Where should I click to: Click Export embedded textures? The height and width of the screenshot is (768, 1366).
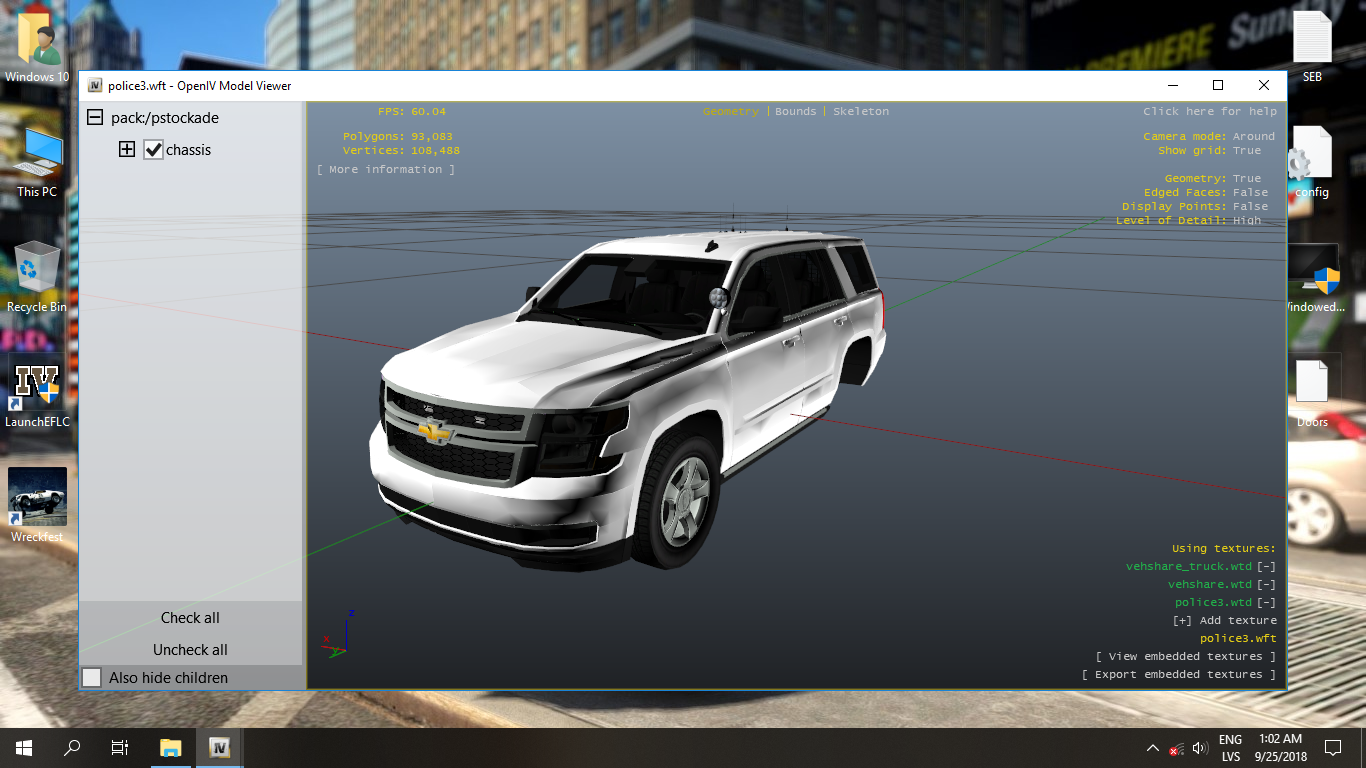coord(1179,675)
